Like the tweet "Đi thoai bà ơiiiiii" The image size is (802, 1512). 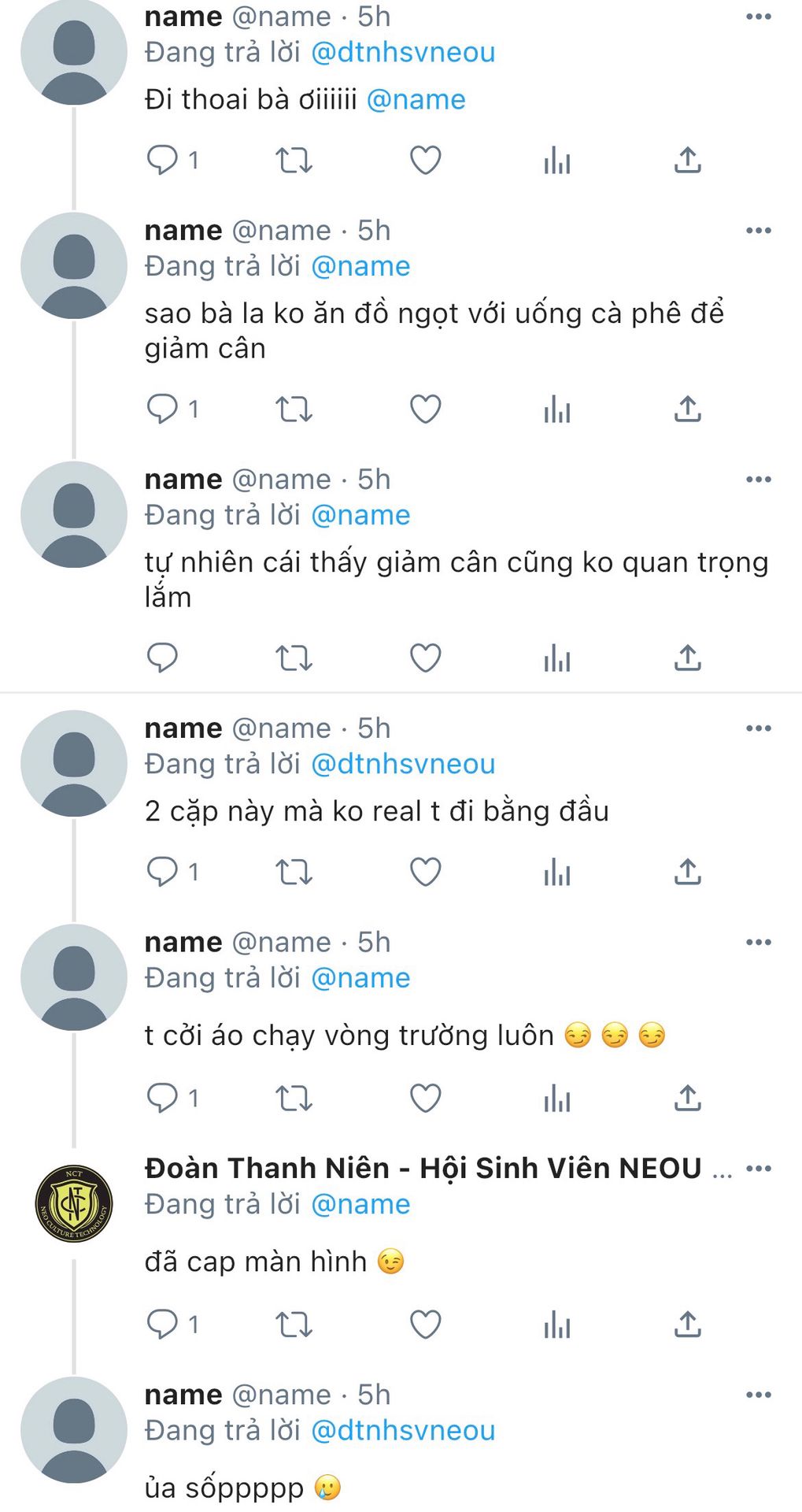click(x=425, y=161)
